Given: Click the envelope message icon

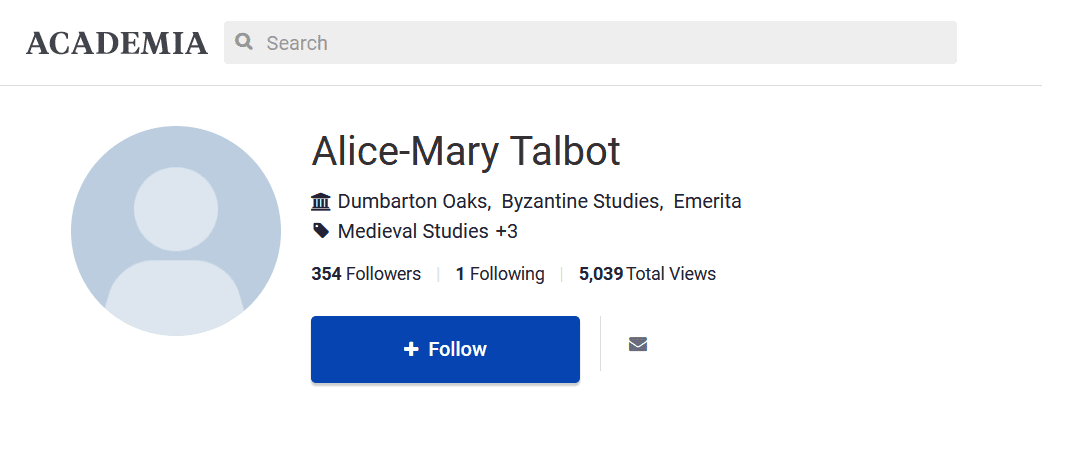Looking at the screenshot, I should click(x=638, y=344).
